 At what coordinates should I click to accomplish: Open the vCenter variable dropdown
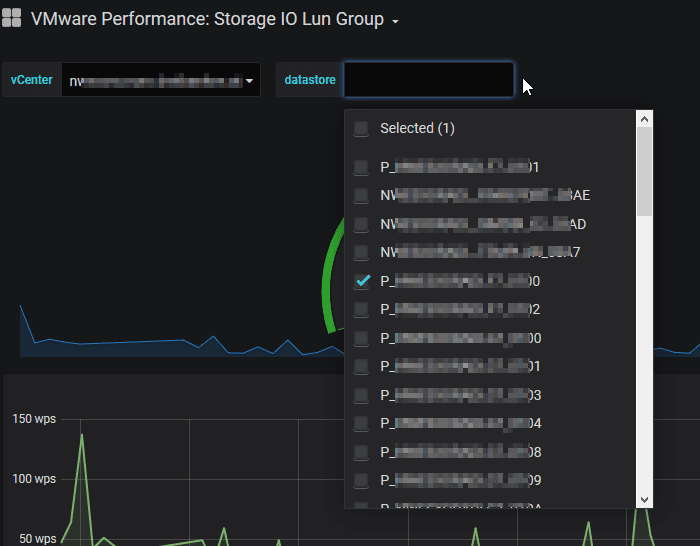(x=161, y=79)
